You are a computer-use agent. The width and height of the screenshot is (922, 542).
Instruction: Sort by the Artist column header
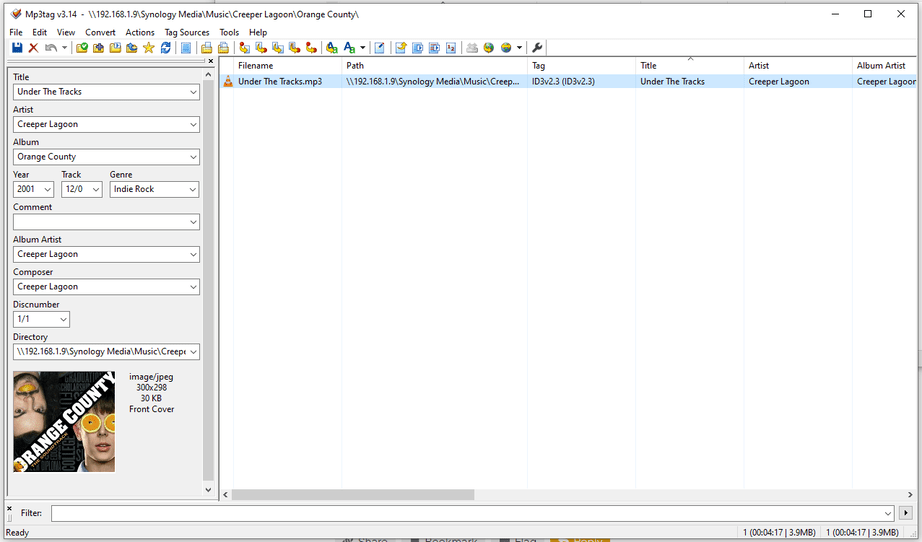797,66
